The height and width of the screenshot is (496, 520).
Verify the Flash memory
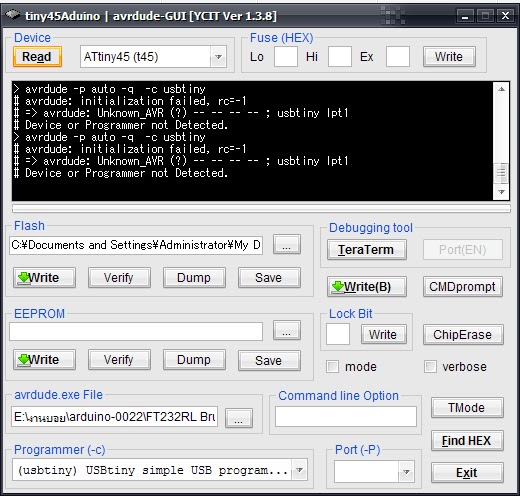click(x=119, y=278)
